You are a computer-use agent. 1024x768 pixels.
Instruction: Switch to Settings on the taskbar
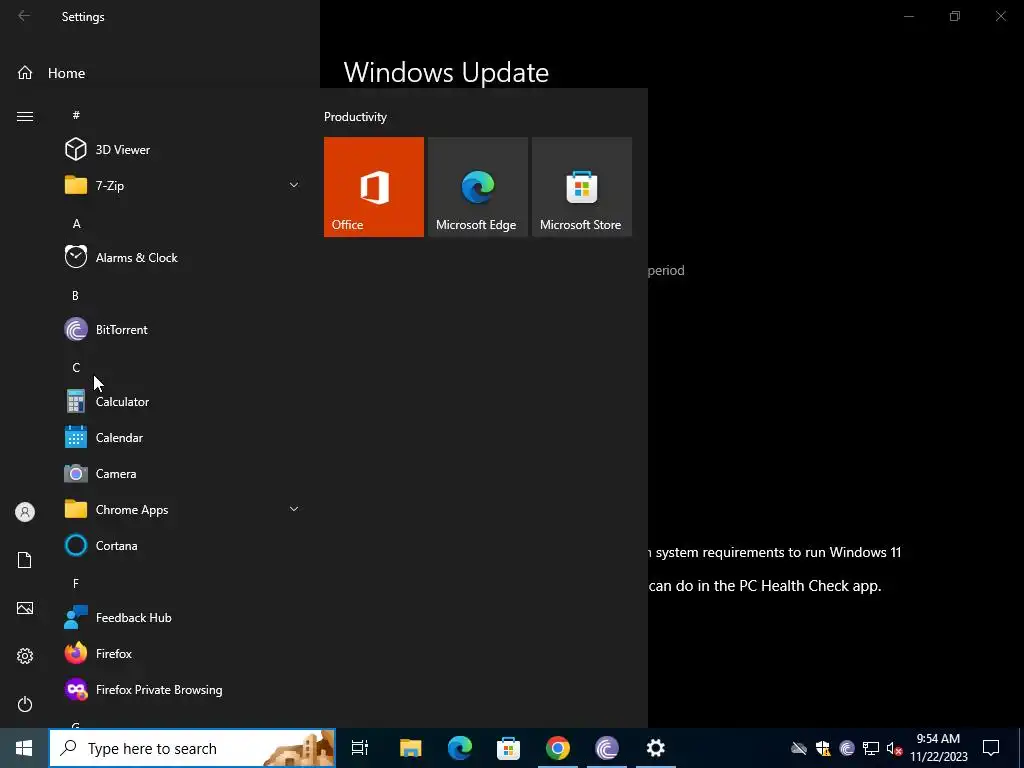tap(656, 748)
